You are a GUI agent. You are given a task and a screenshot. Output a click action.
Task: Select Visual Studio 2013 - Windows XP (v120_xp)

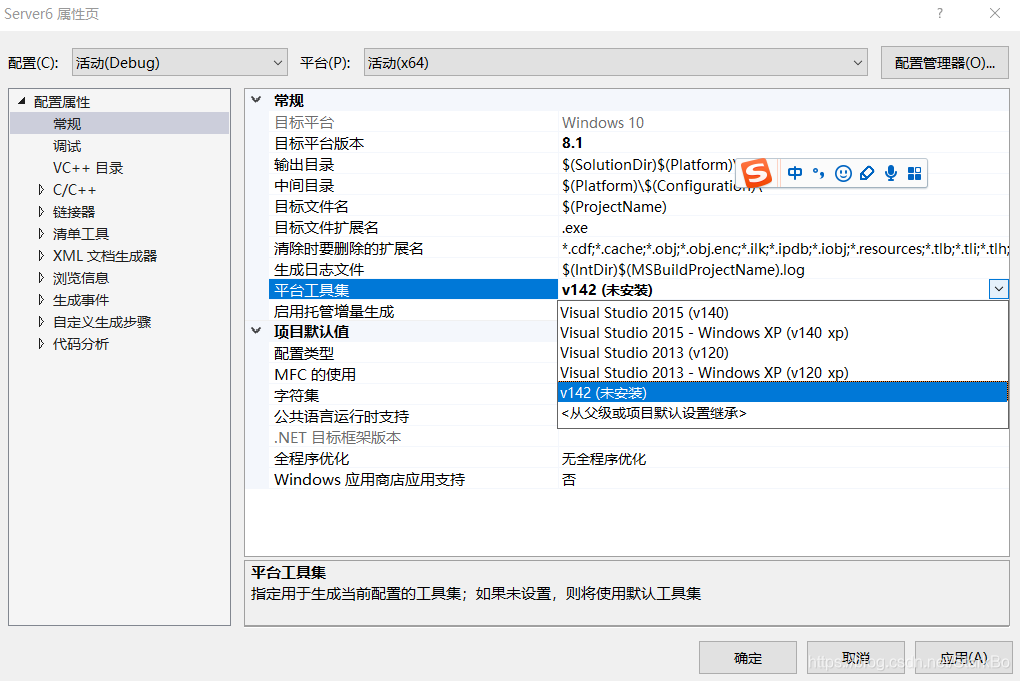(x=783, y=373)
